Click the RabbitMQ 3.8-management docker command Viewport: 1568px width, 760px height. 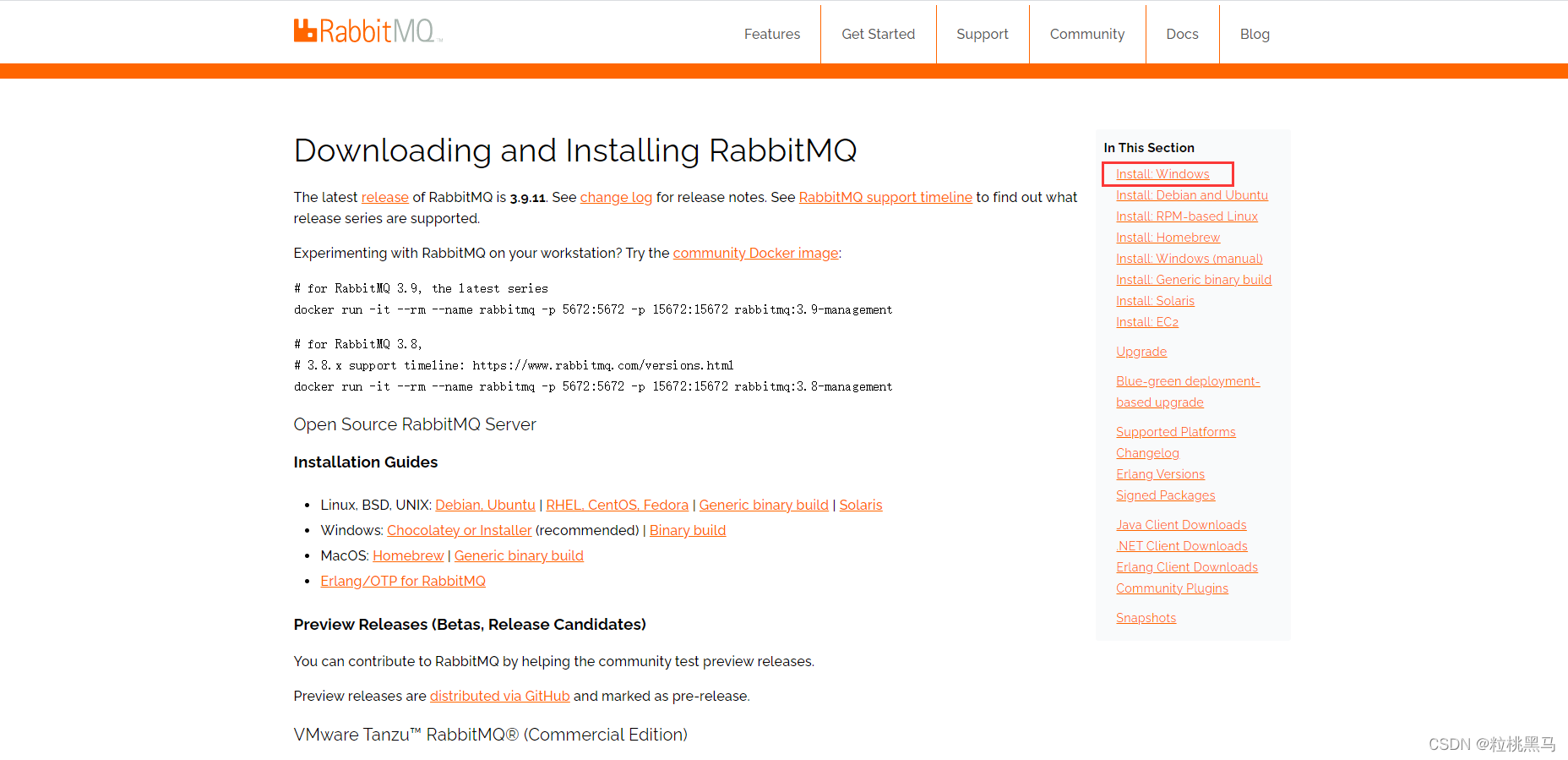(x=593, y=386)
